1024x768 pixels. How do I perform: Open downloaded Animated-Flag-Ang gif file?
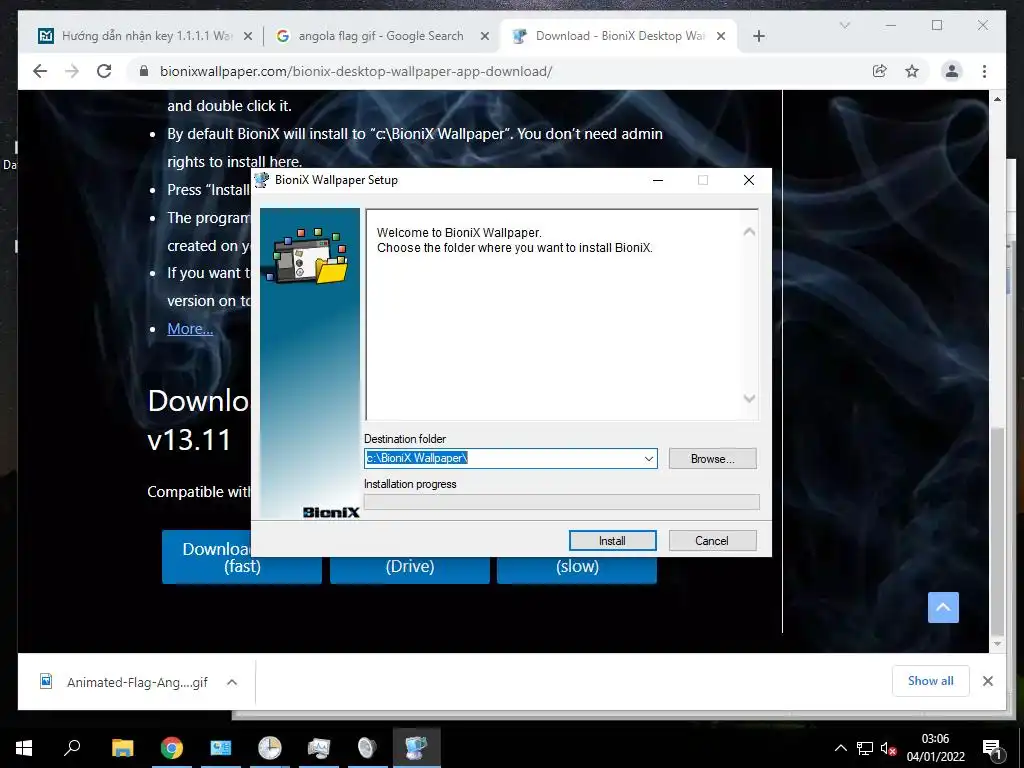click(124, 682)
